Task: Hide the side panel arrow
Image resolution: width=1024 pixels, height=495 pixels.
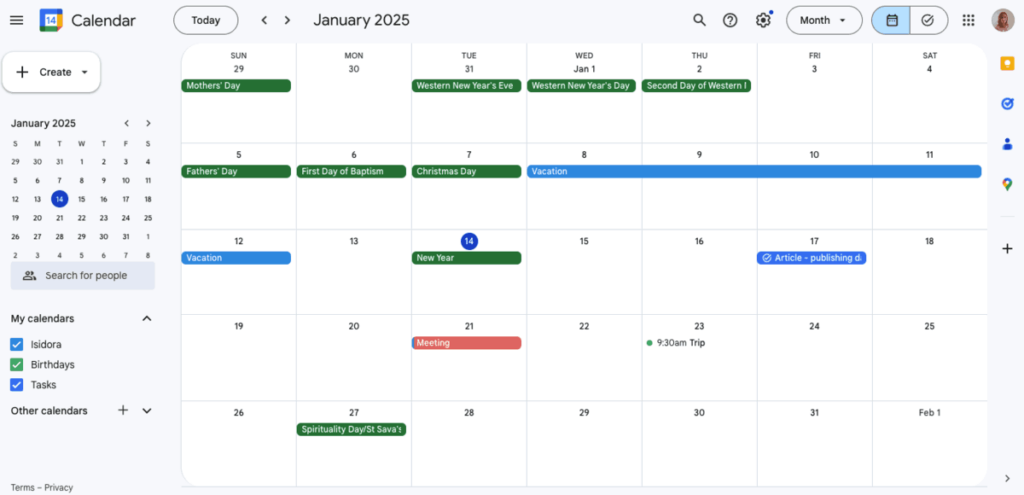Action: click(1007, 479)
